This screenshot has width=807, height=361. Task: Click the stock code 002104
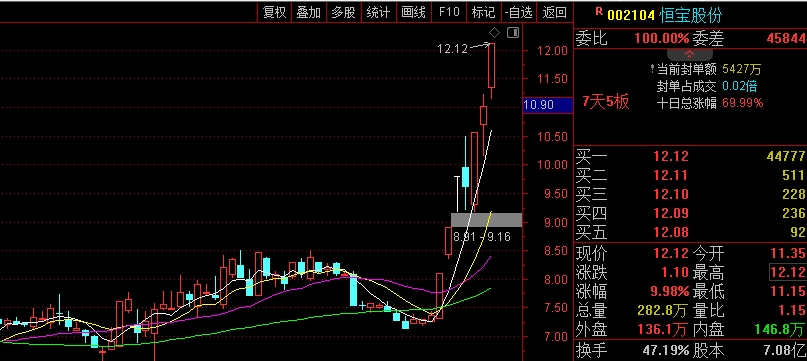coord(631,15)
